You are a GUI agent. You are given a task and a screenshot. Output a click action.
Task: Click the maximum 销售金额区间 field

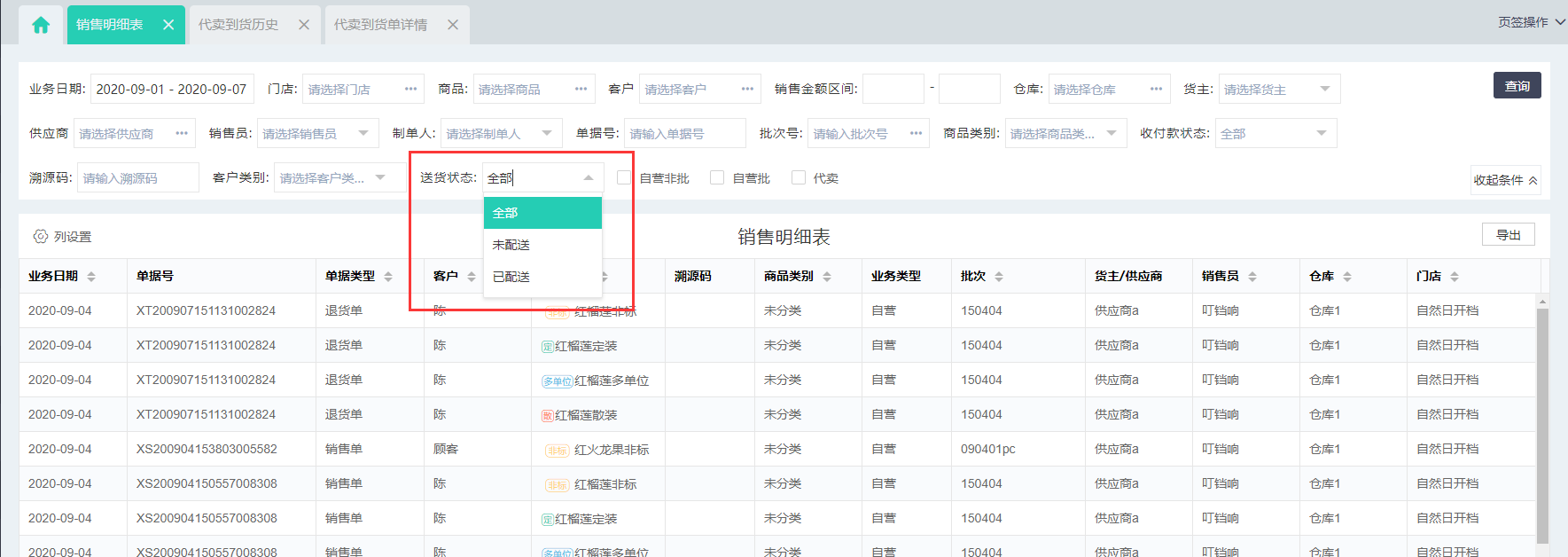[x=970, y=89]
